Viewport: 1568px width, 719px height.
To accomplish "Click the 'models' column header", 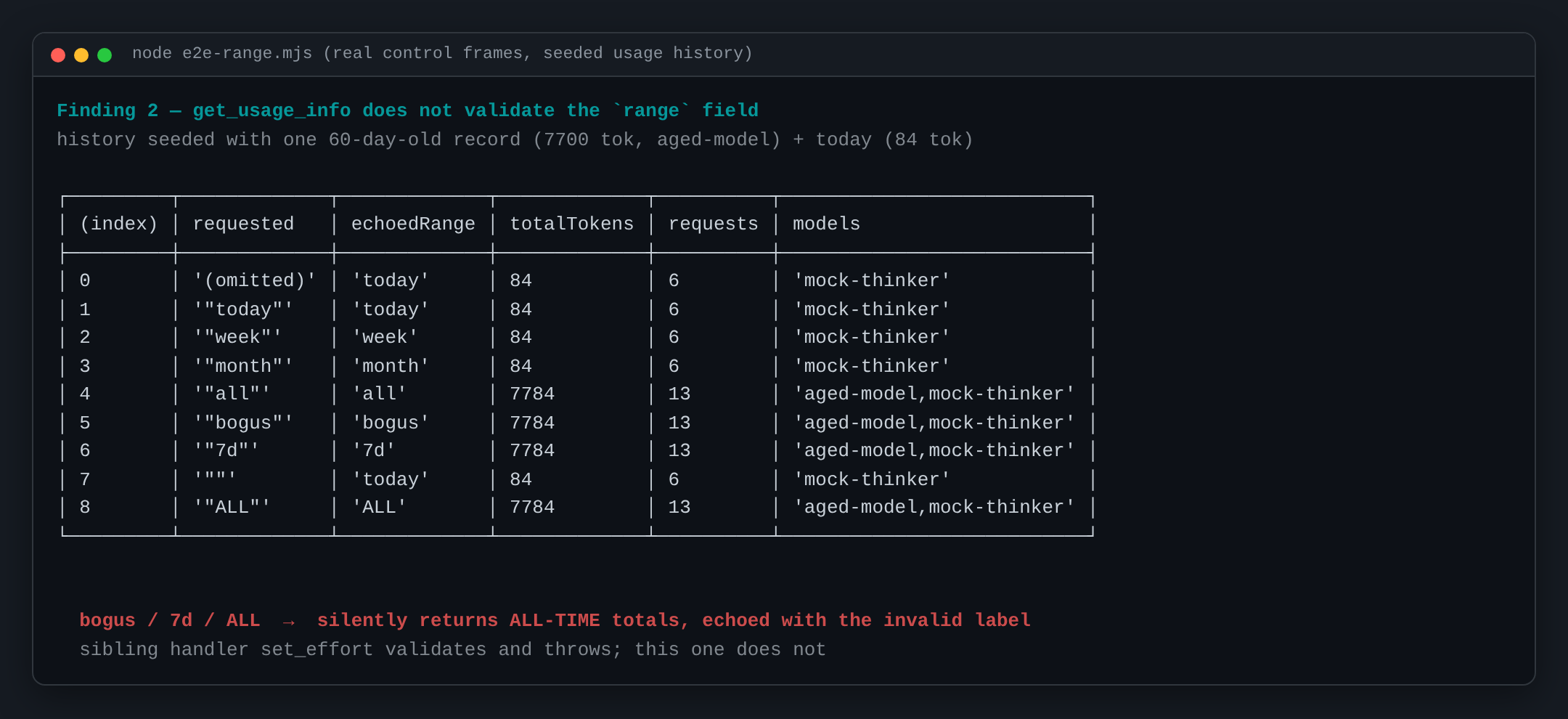I will 826,224.
